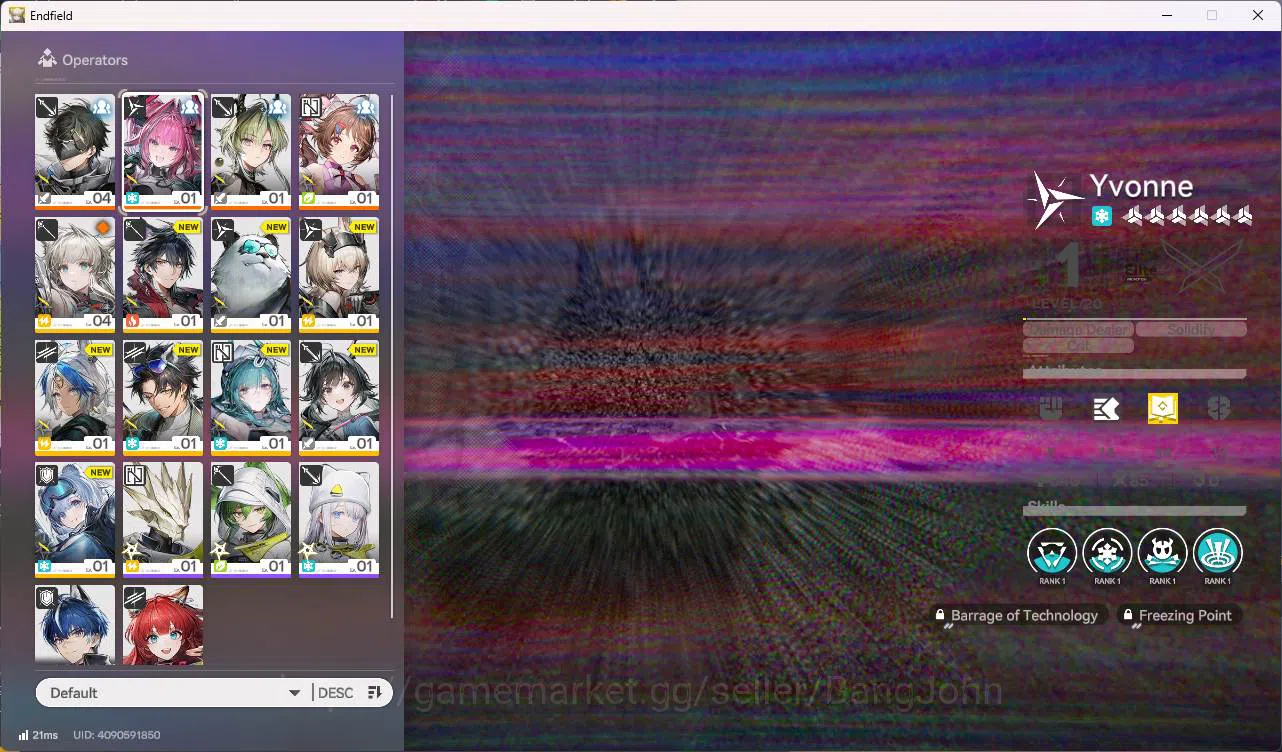Viewport: 1282px width, 752px height.
Task: Choose the short black-haired smiling operator
Action: click(339, 398)
